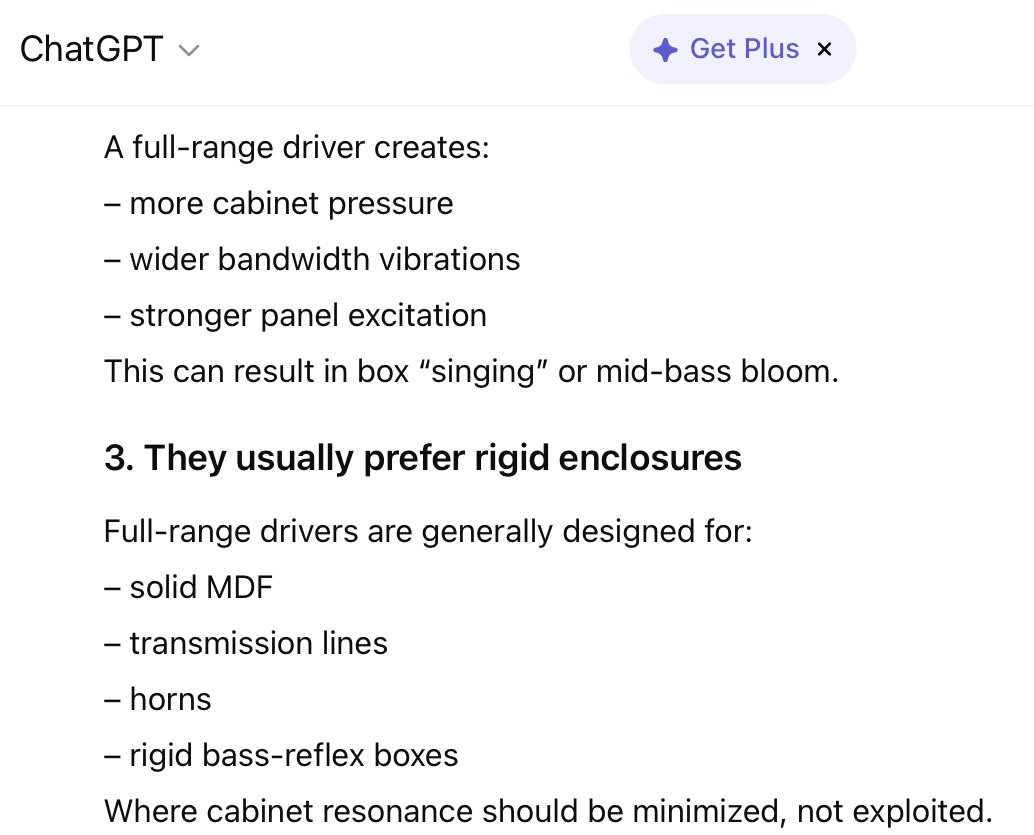Click the line 'A full-range driver creates:'

click(x=297, y=147)
